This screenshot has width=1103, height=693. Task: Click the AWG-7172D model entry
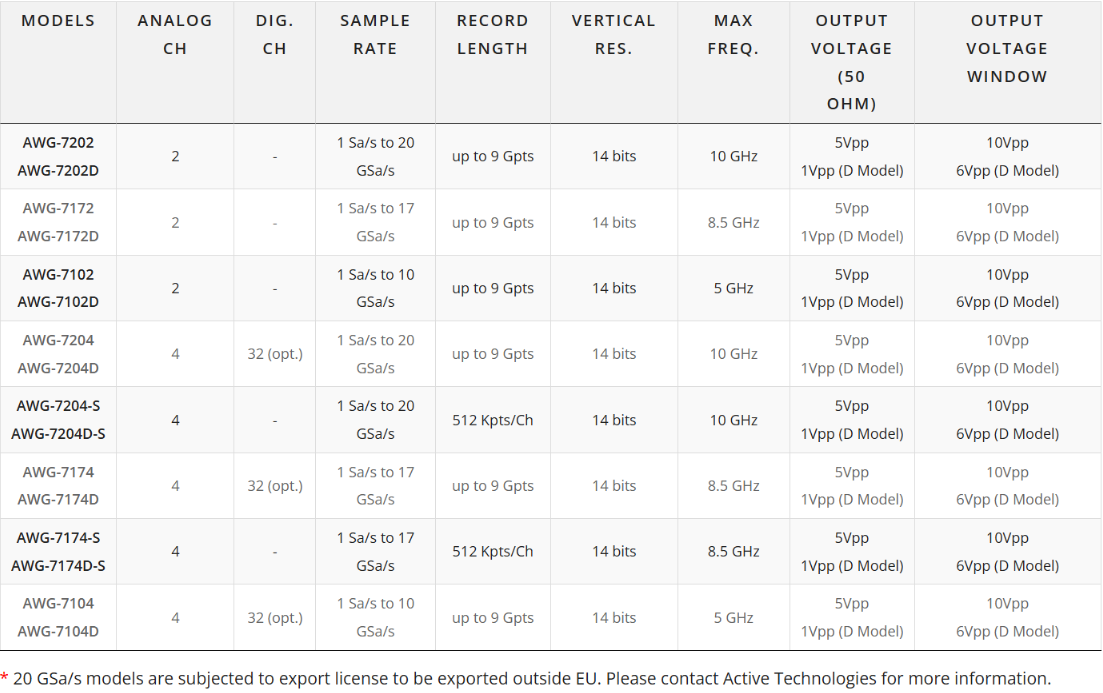point(58,236)
